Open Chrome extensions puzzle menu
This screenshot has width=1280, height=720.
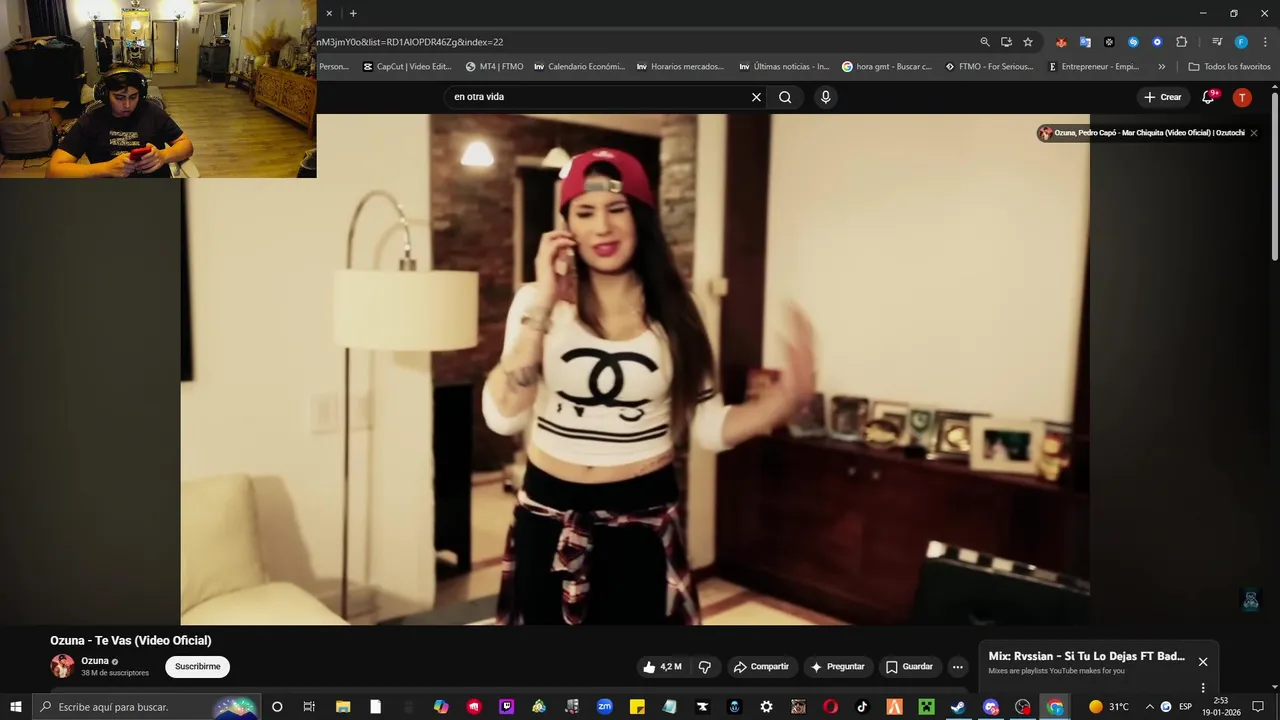(x=1181, y=42)
